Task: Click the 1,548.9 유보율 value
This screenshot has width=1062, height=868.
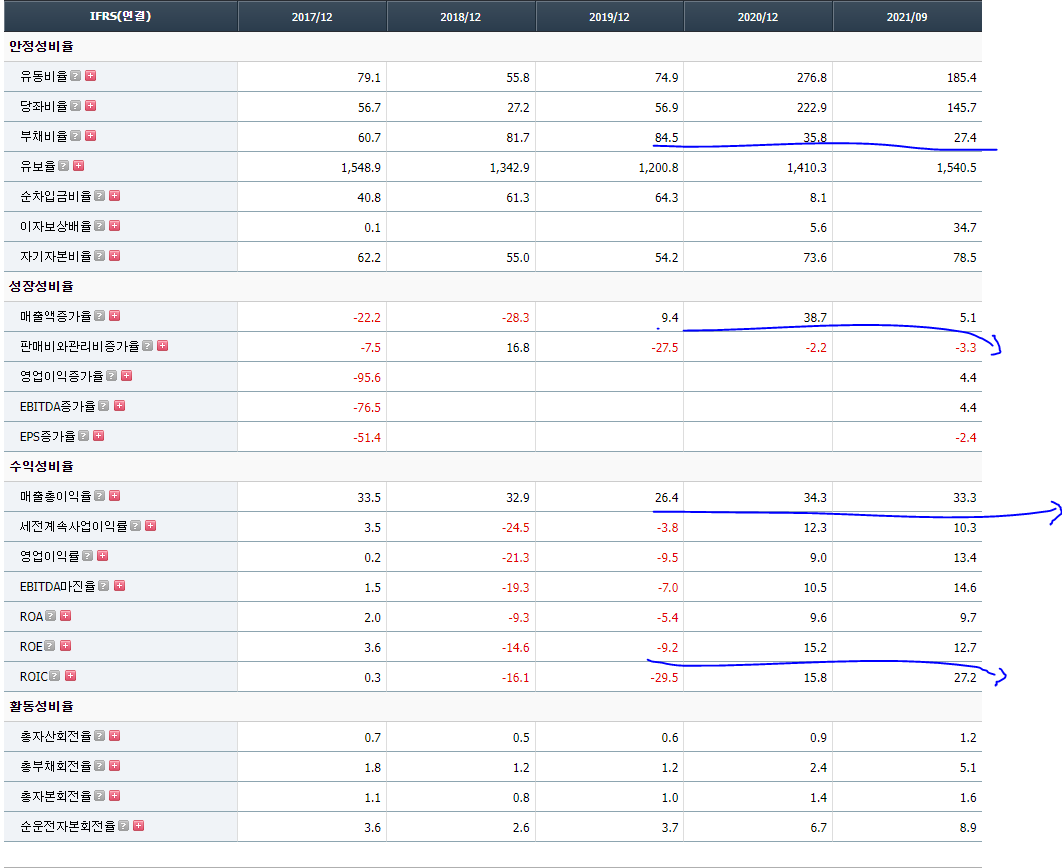Action: pyautogui.click(x=361, y=167)
